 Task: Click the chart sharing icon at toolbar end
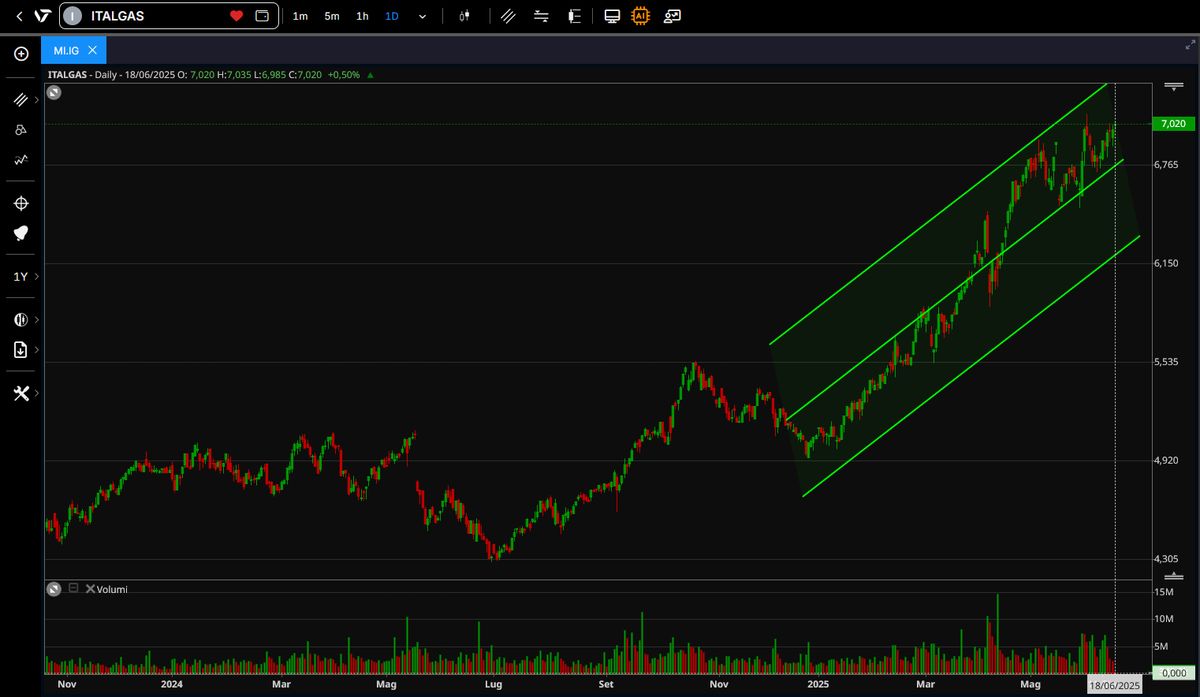click(672, 16)
